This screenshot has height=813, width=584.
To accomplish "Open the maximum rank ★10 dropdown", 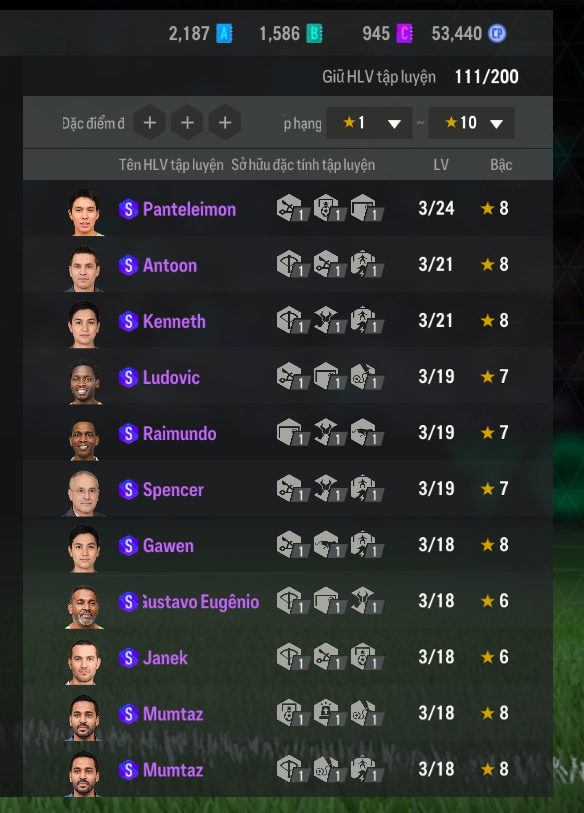I will point(471,123).
